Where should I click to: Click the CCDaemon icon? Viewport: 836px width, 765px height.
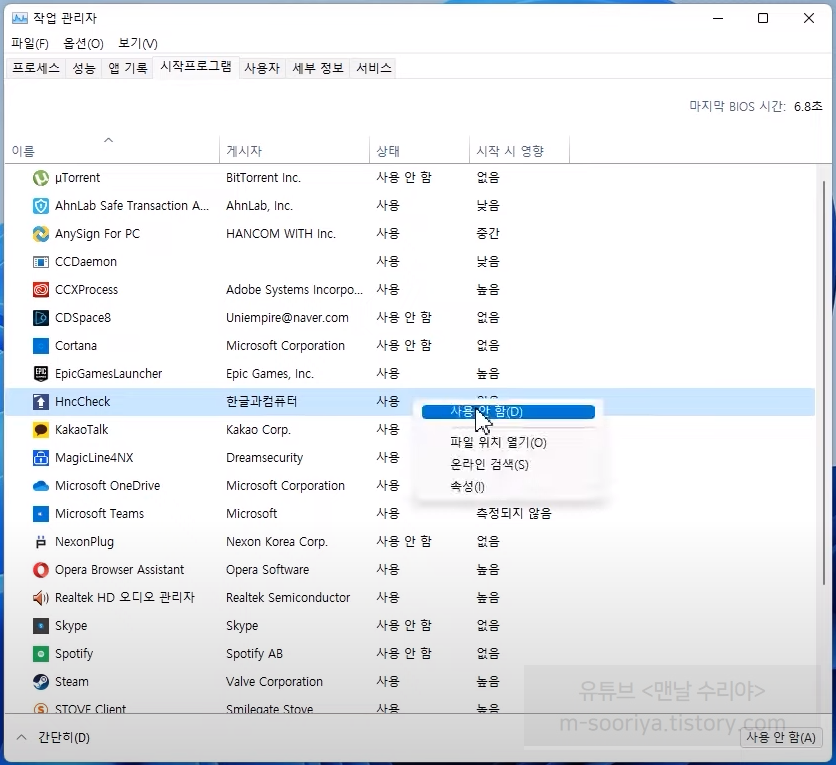click(x=41, y=262)
